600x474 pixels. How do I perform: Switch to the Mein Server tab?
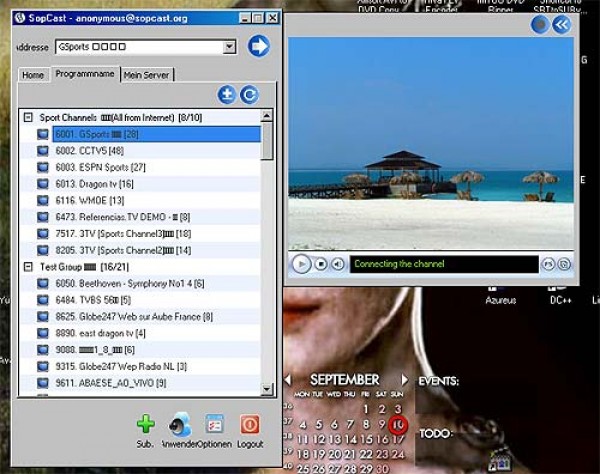coord(147,75)
